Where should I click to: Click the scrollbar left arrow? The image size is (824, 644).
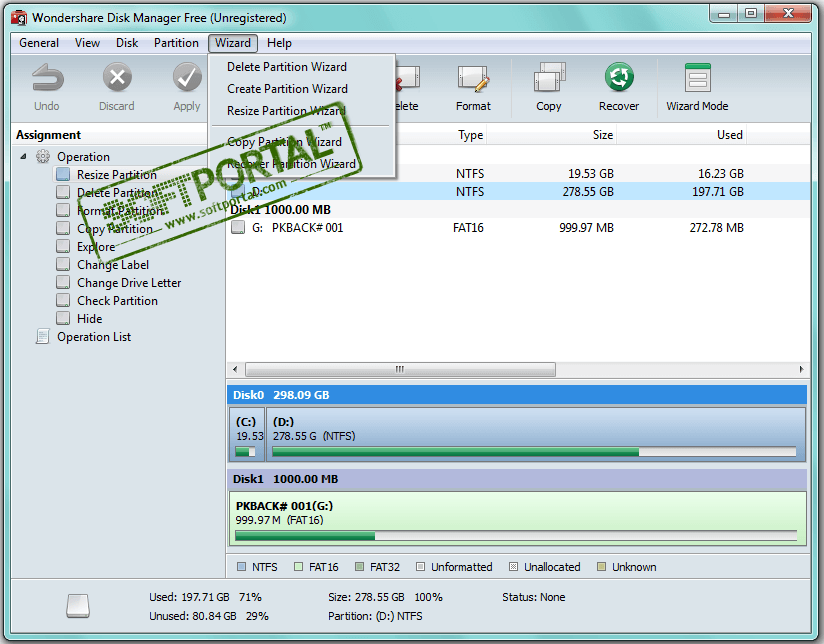click(x=235, y=370)
